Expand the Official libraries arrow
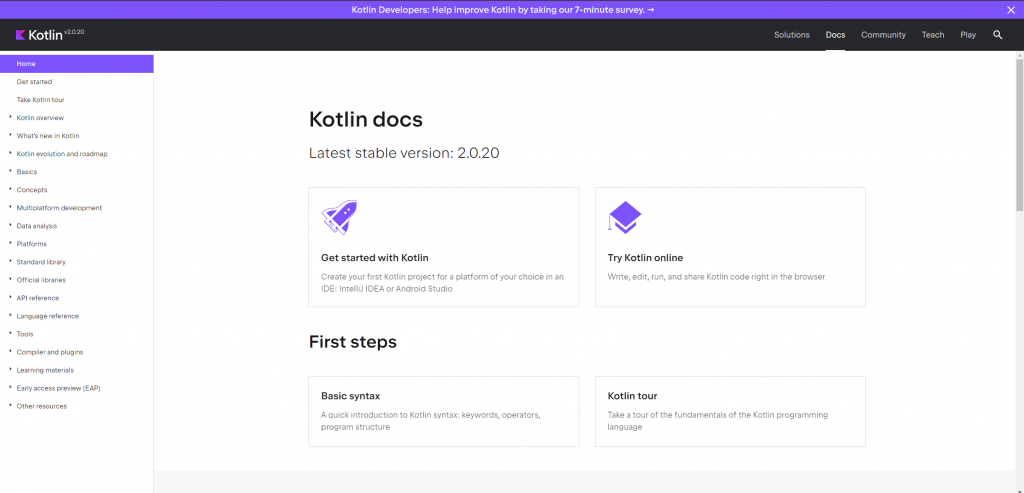 [x=10, y=279]
